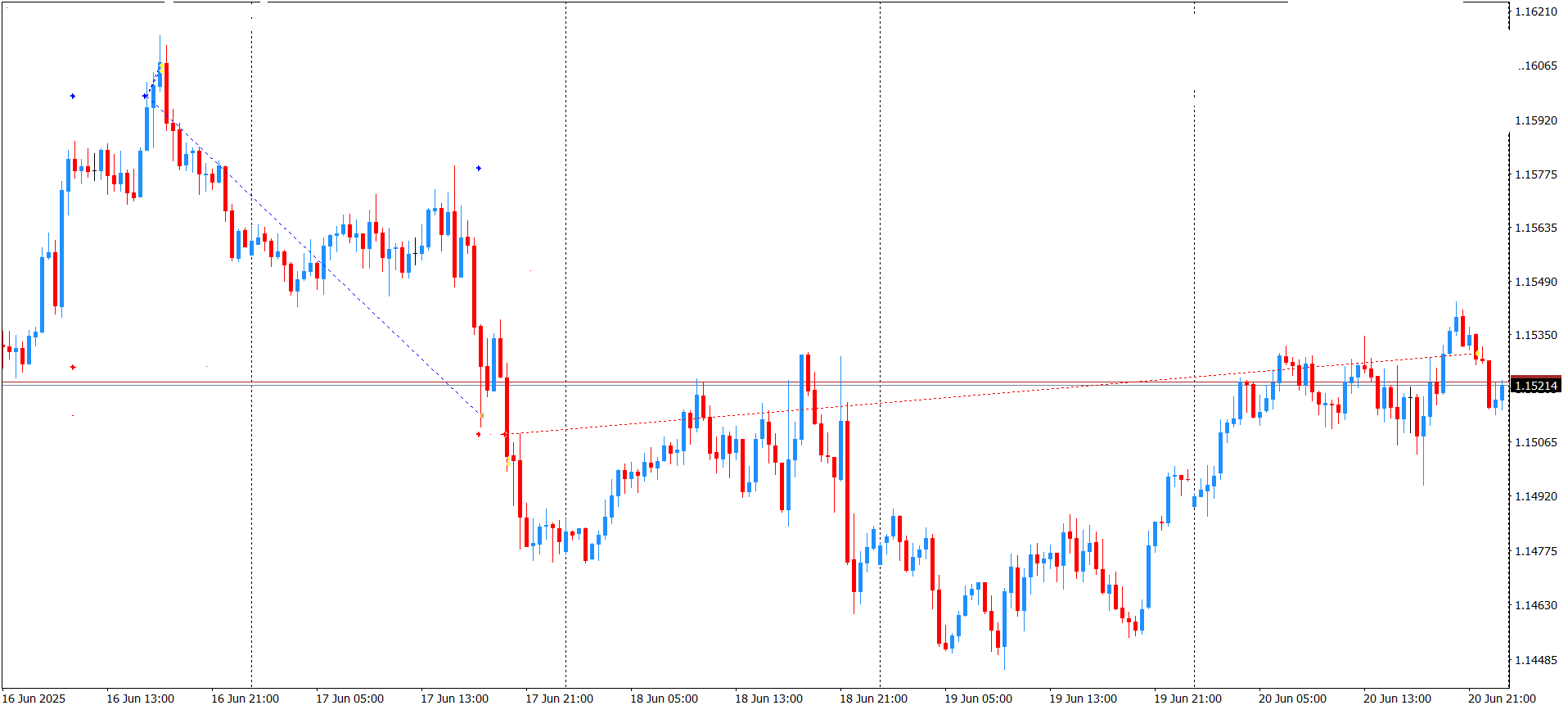1568x710 pixels.
Task: Click the leftmost red arrow trade marker
Action: point(73,368)
